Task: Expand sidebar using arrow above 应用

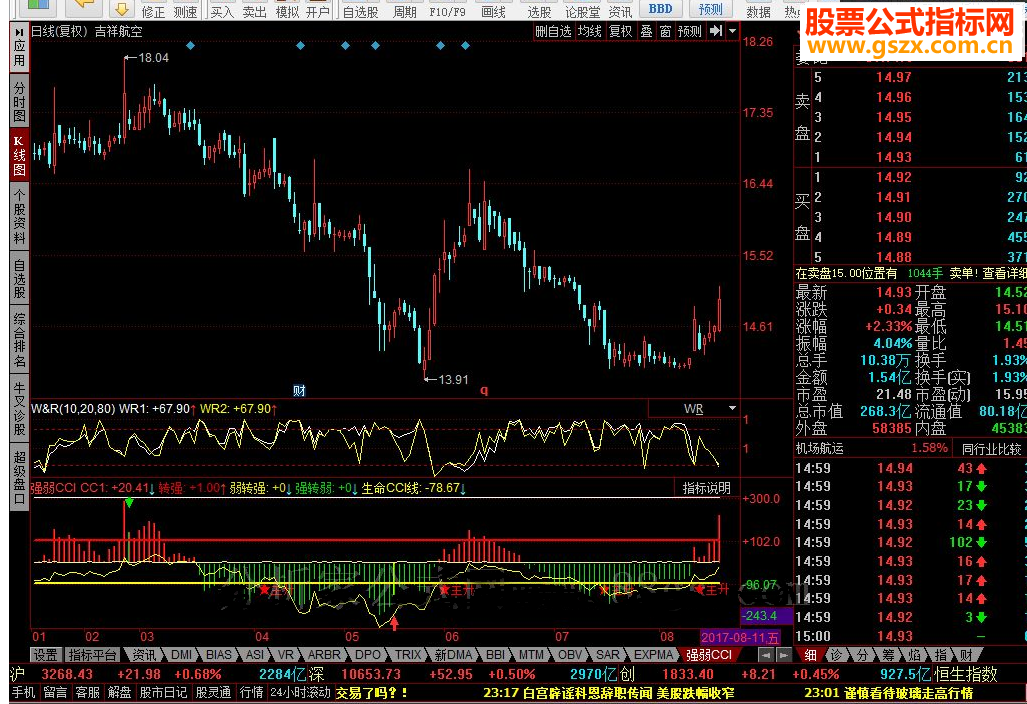Action: [x=19, y=32]
